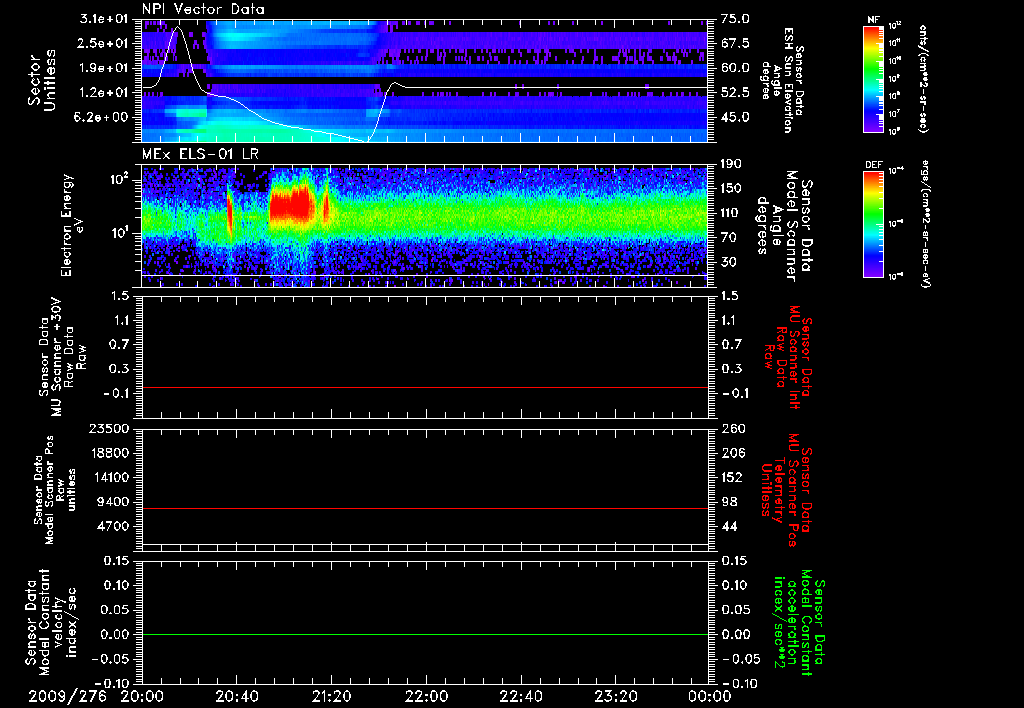Click the "DEF" color bar label
This screenshot has height=708, width=1024.
(874, 165)
